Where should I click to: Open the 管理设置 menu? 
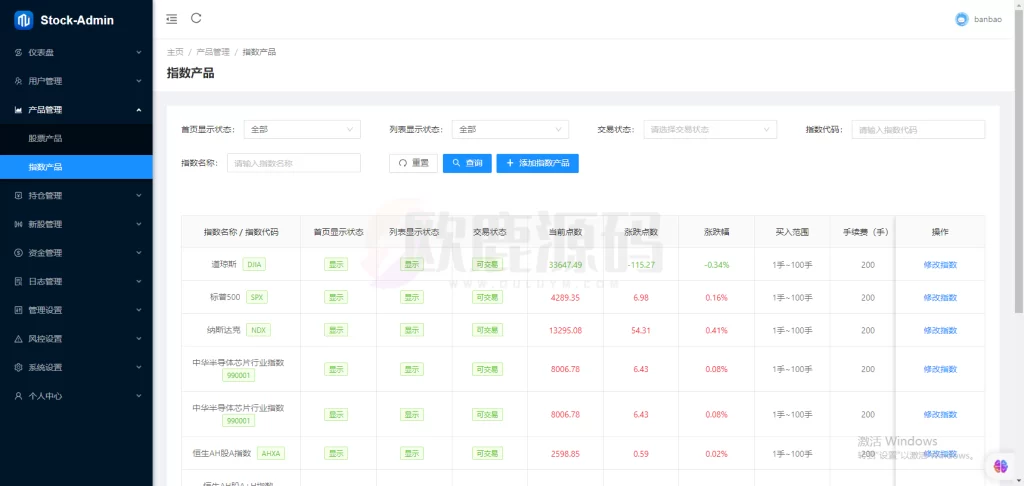[x=76, y=310]
